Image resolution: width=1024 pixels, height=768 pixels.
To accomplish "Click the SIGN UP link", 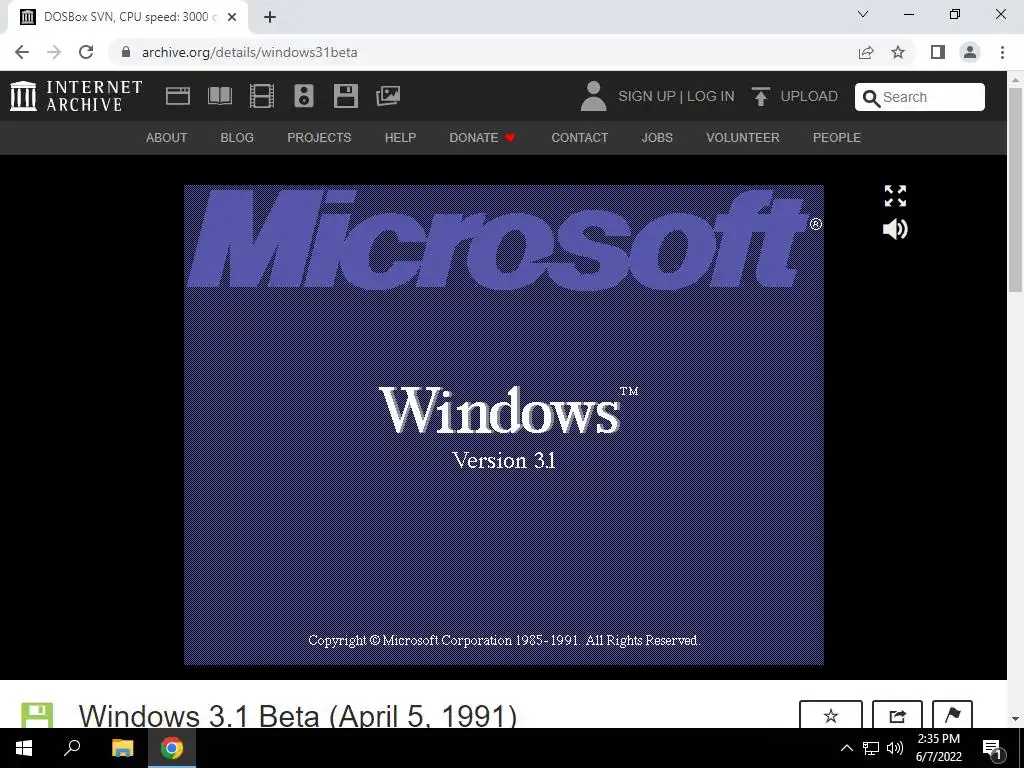I will click(647, 96).
